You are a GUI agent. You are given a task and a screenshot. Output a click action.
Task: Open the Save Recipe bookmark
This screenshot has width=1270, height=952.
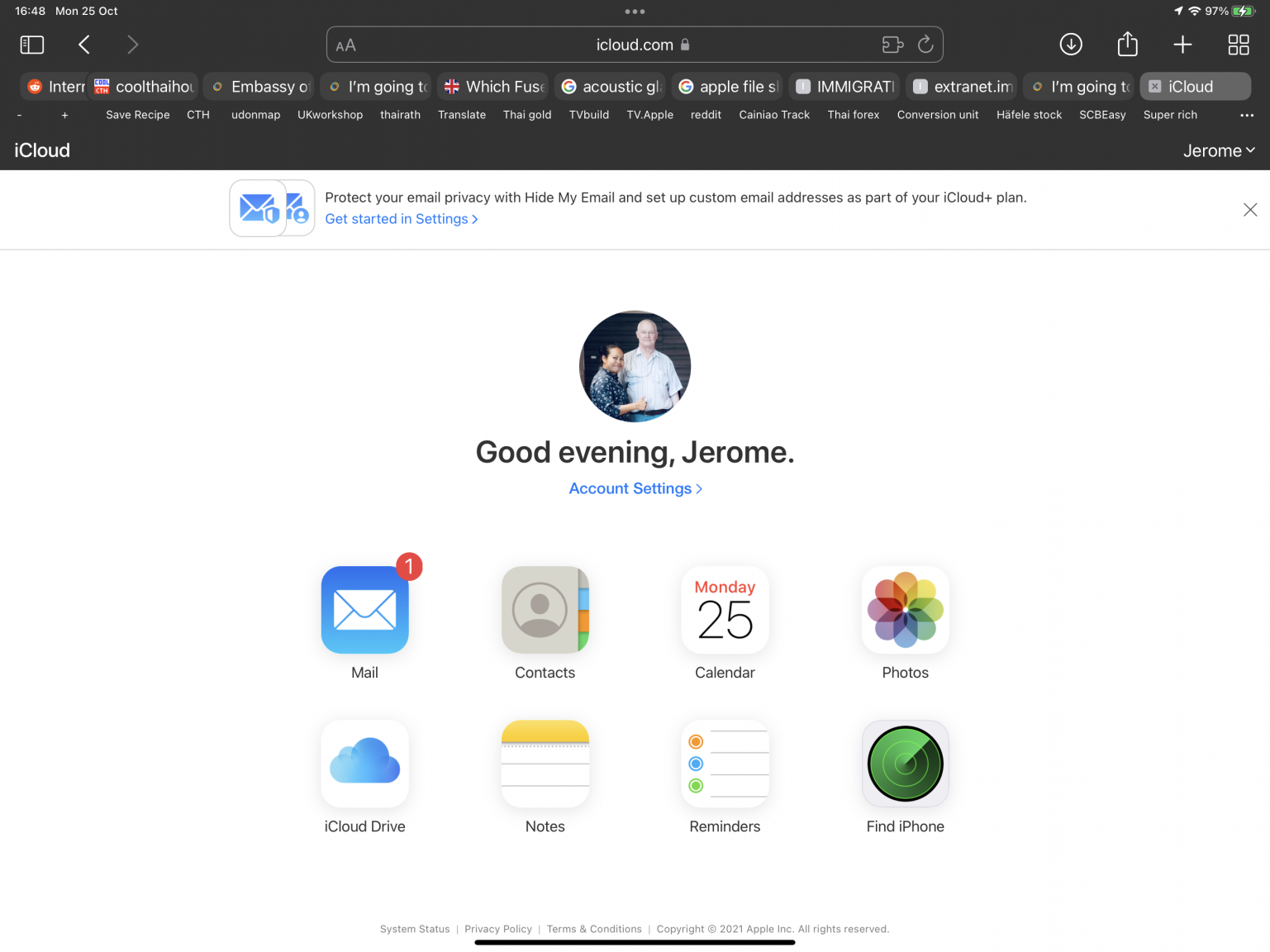[138, 115]
